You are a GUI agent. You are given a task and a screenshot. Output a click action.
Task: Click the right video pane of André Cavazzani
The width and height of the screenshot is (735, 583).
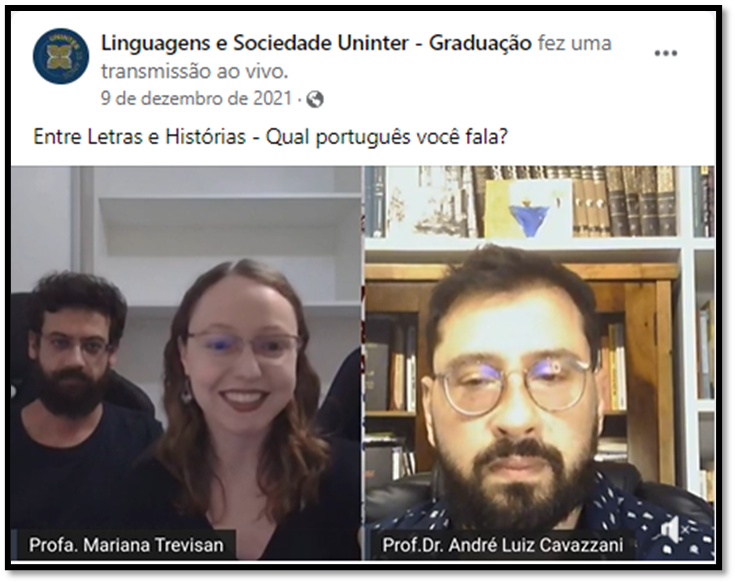[540, 362]
